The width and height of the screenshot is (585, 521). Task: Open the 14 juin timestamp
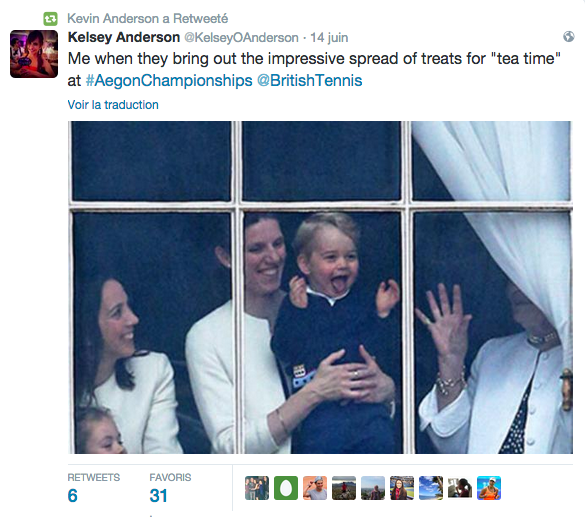click(329, 38)
